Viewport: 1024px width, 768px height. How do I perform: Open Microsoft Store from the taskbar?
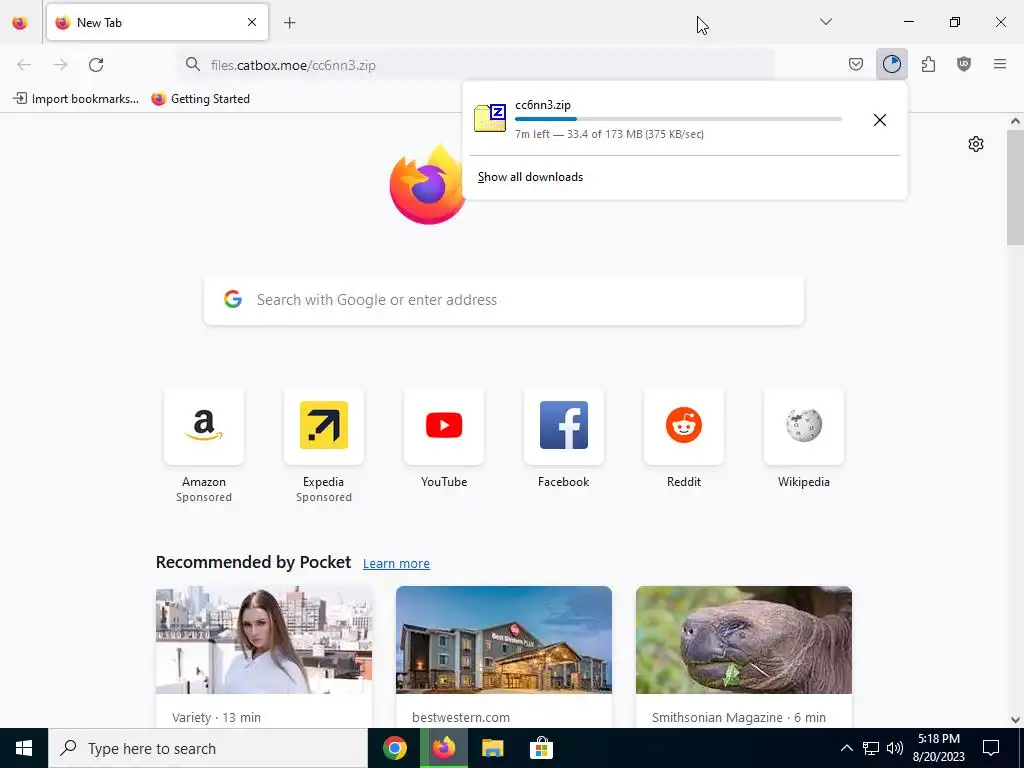(x=541, y=748)
